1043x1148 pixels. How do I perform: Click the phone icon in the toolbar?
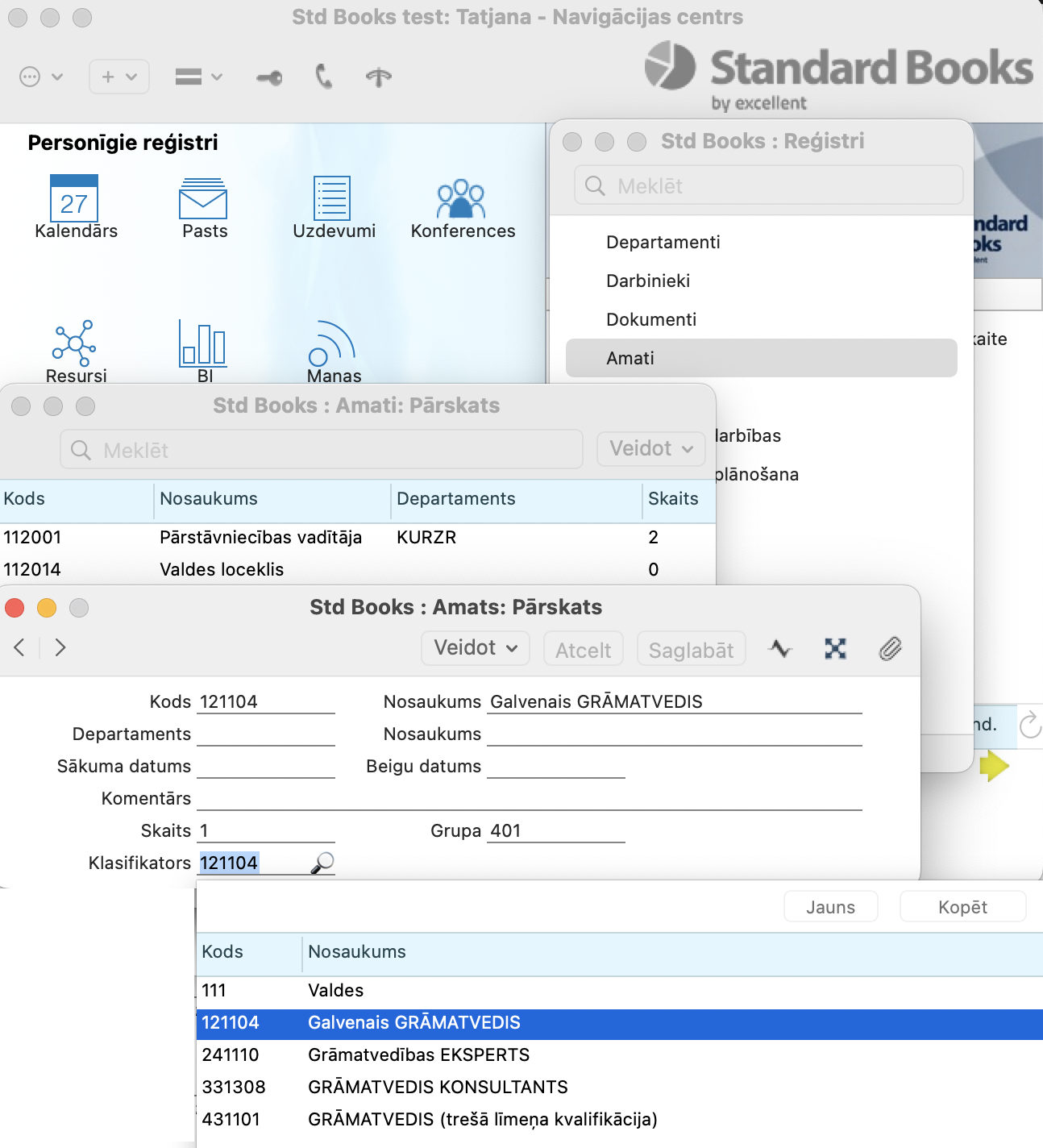pyautogui.click(x=324, y=77)
